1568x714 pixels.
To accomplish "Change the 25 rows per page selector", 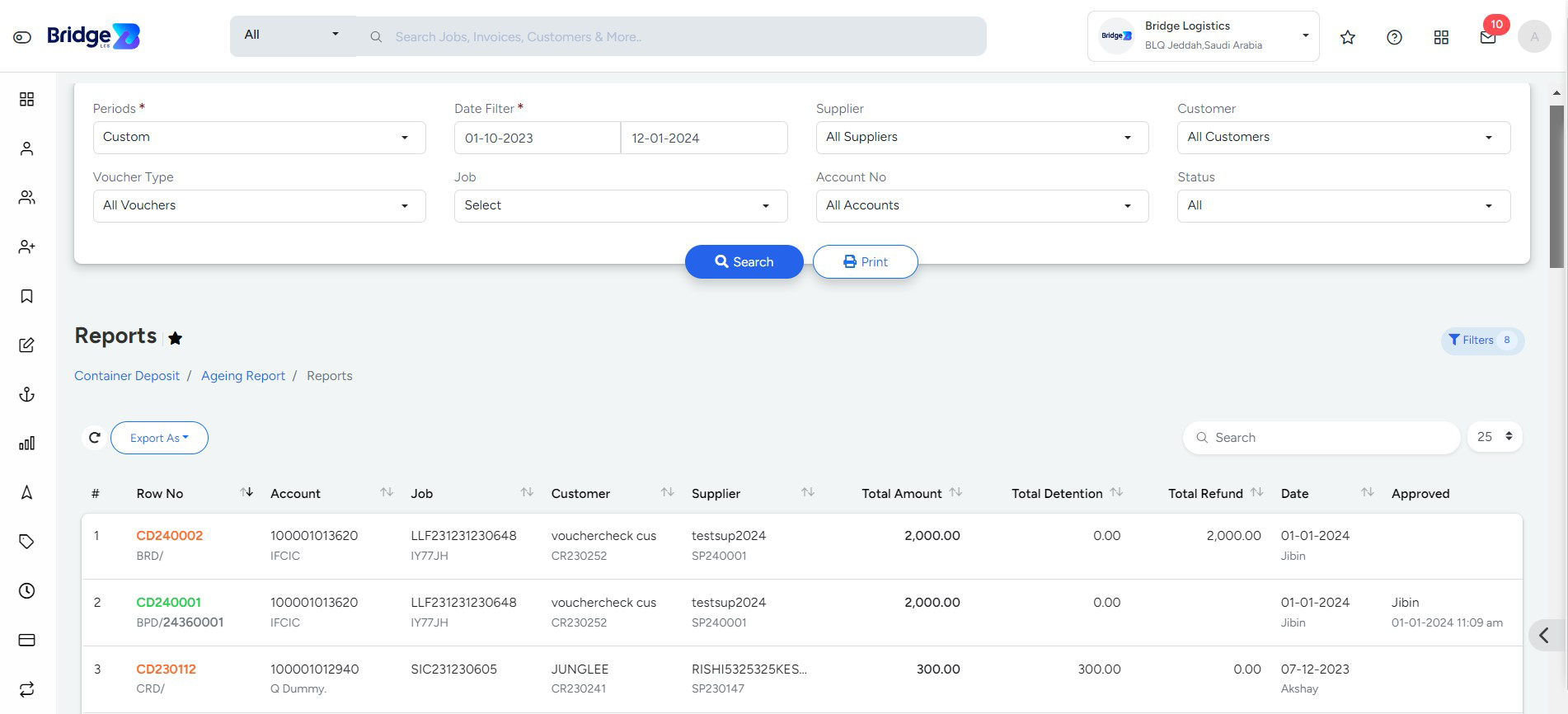I will (1494, 437).
